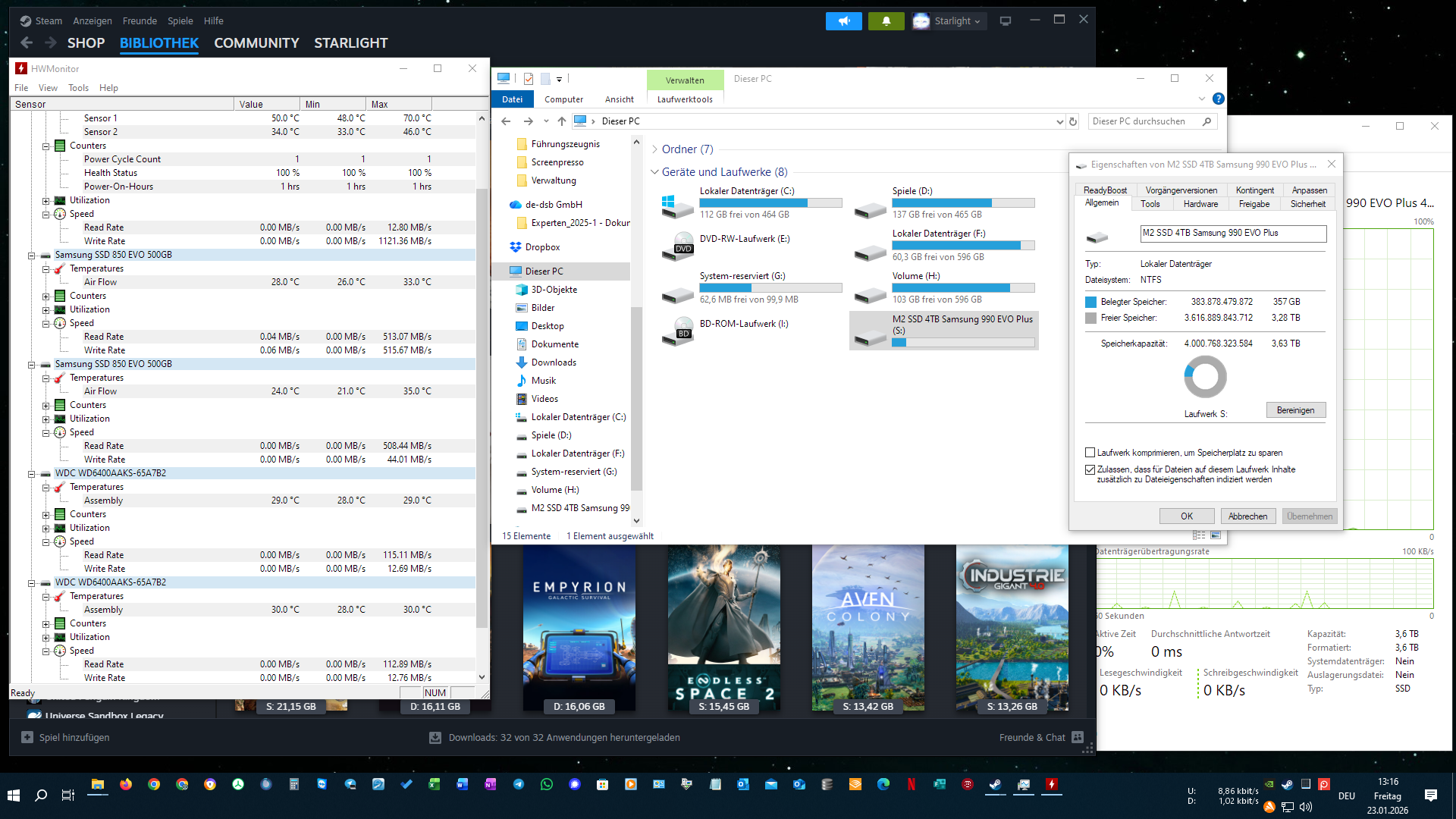Screen dimensions: 1456x819
Task: Click the Freunde & Chat icon
Action: coord(1078,737)
